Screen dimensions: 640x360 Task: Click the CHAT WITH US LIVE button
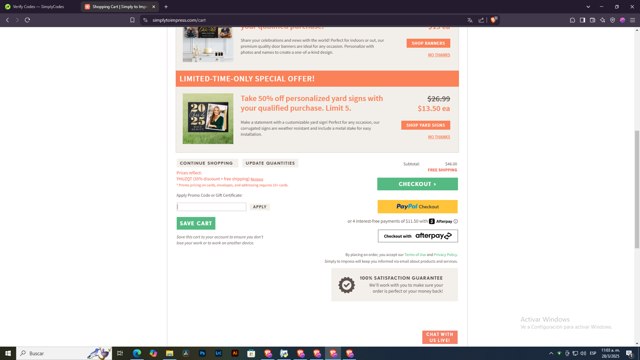(440, 337)
